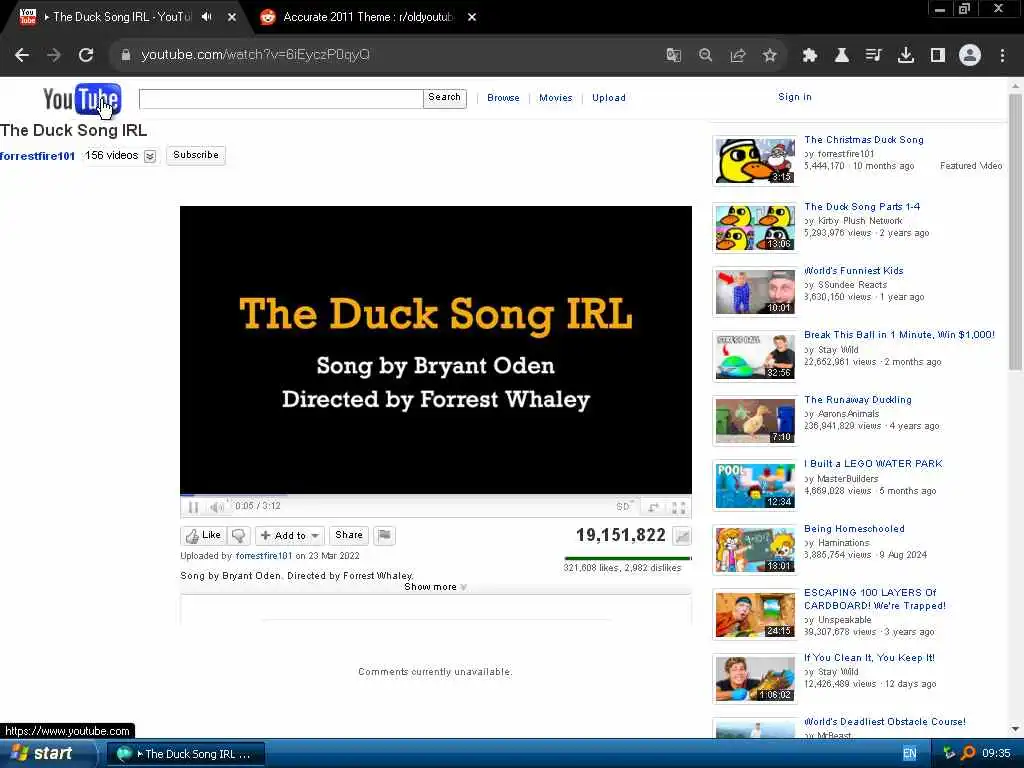This screenshot has width=1024, height=768.
Task: Toggle the side panel icon
Action: tap(938, 55)
